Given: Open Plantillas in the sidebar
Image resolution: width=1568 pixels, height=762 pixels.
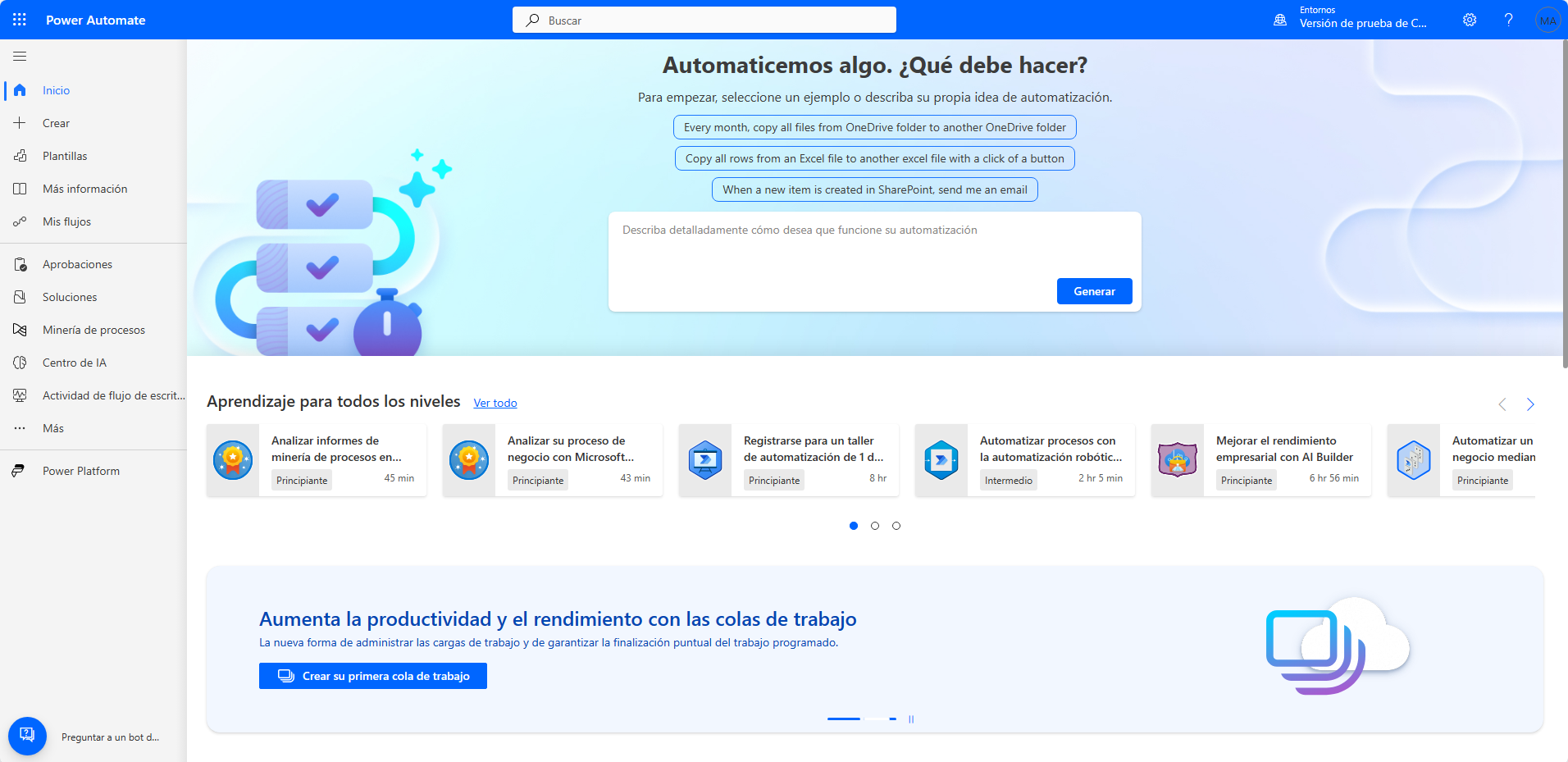Looking at the screenshot, I should (93, 156).
